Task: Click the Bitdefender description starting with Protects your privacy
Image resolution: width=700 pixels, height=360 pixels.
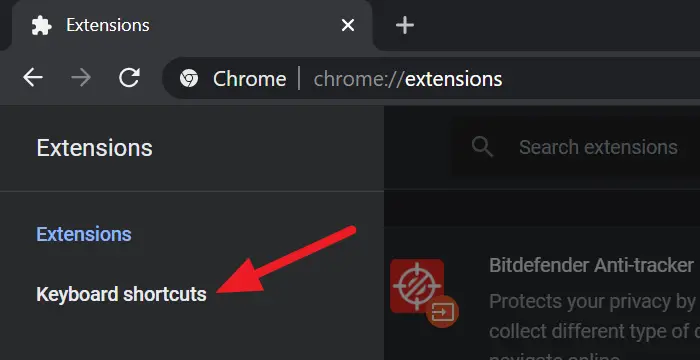Action: click(x=595, y=317)
